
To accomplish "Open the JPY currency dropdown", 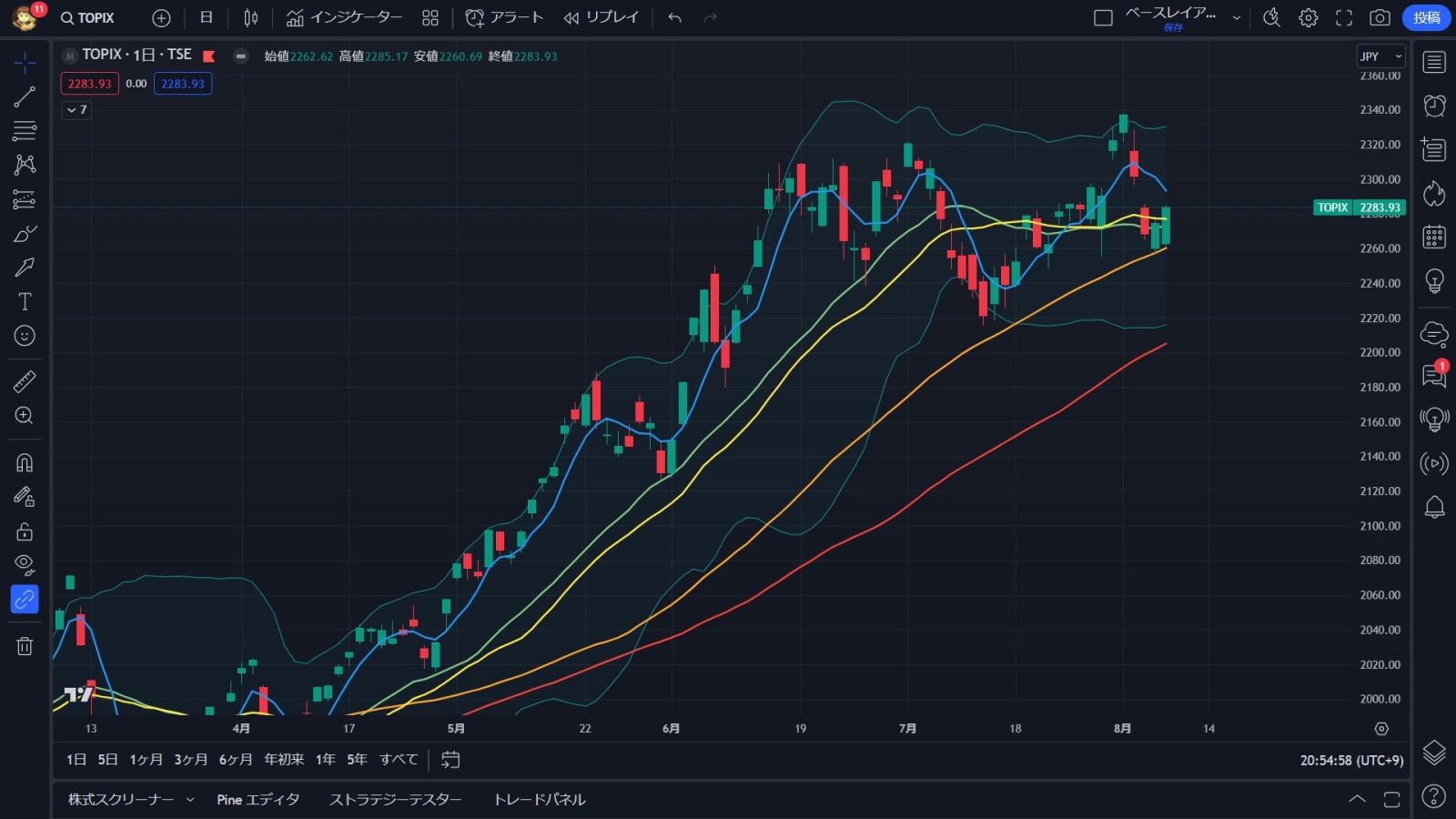I will pos(1380,56).
